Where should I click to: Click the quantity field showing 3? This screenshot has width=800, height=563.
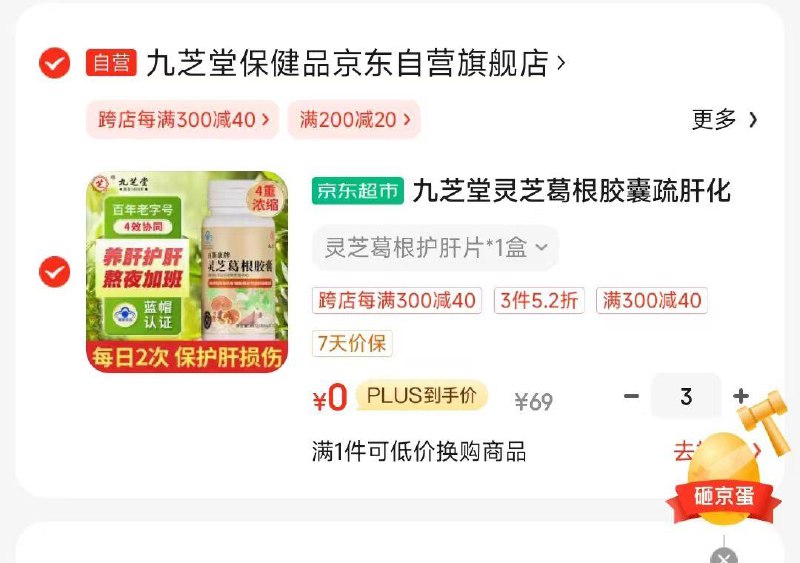(x=686, y=396)
